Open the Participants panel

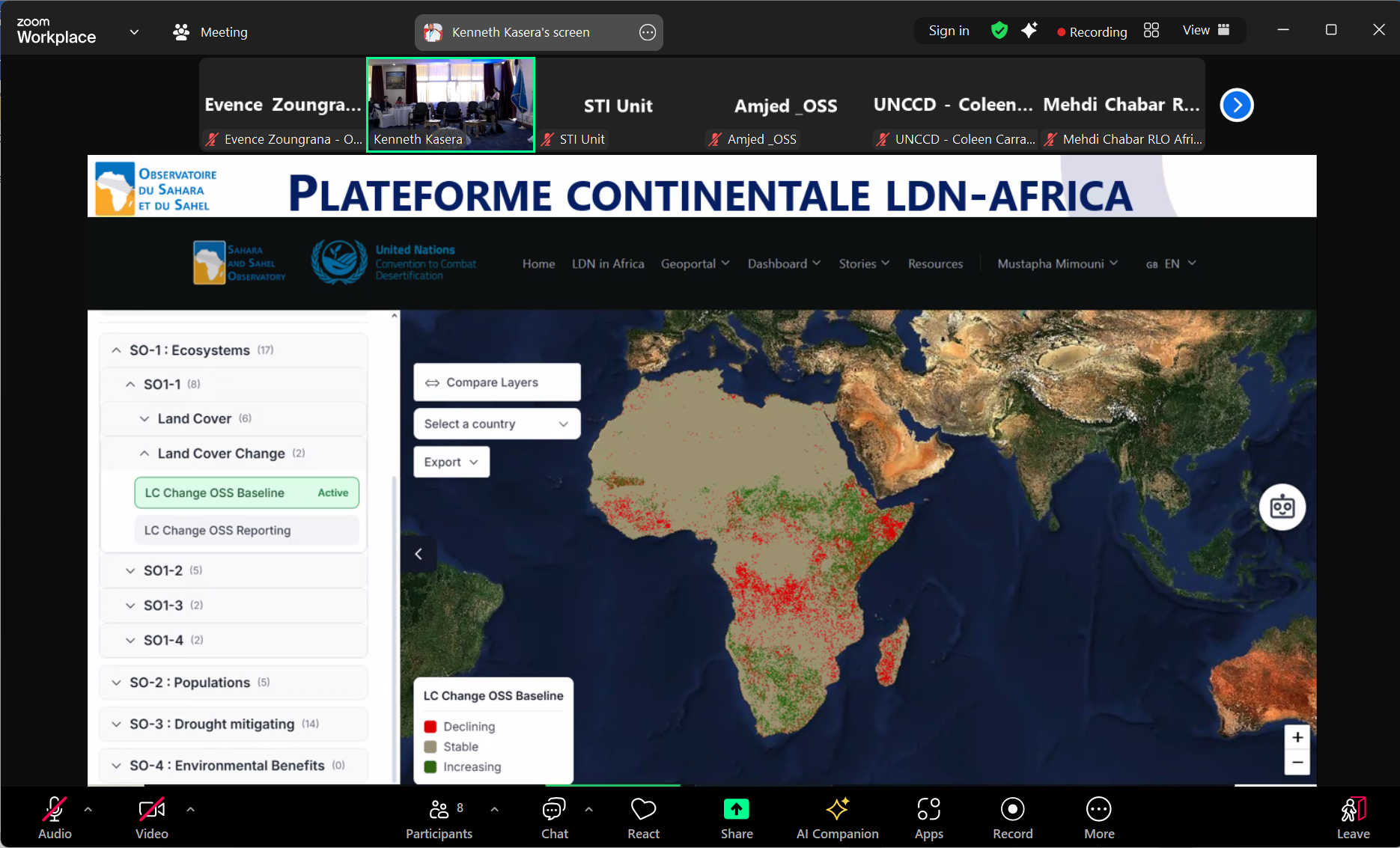pos(439,817)
